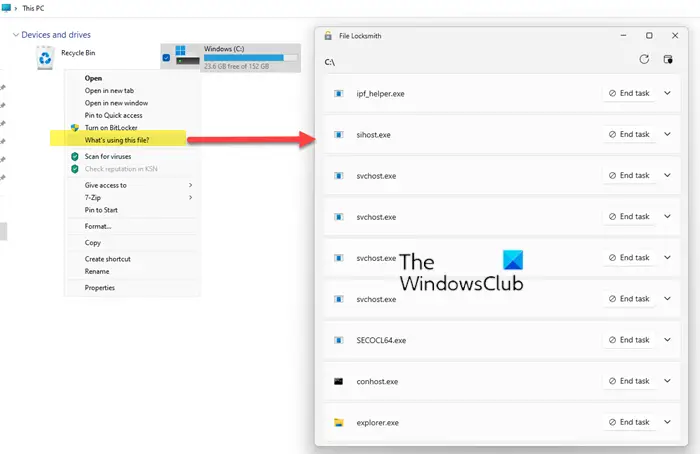Click the explorer.exe process name
Viewport: 700px width, 454px height.
tap(378, 423)
